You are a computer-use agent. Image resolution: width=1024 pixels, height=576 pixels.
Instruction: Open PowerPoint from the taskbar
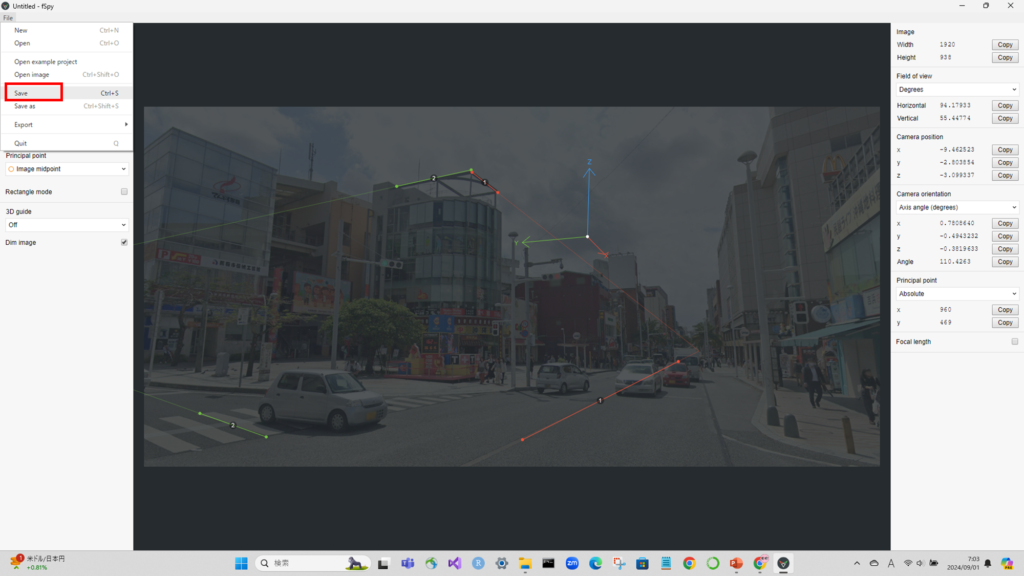736,563
